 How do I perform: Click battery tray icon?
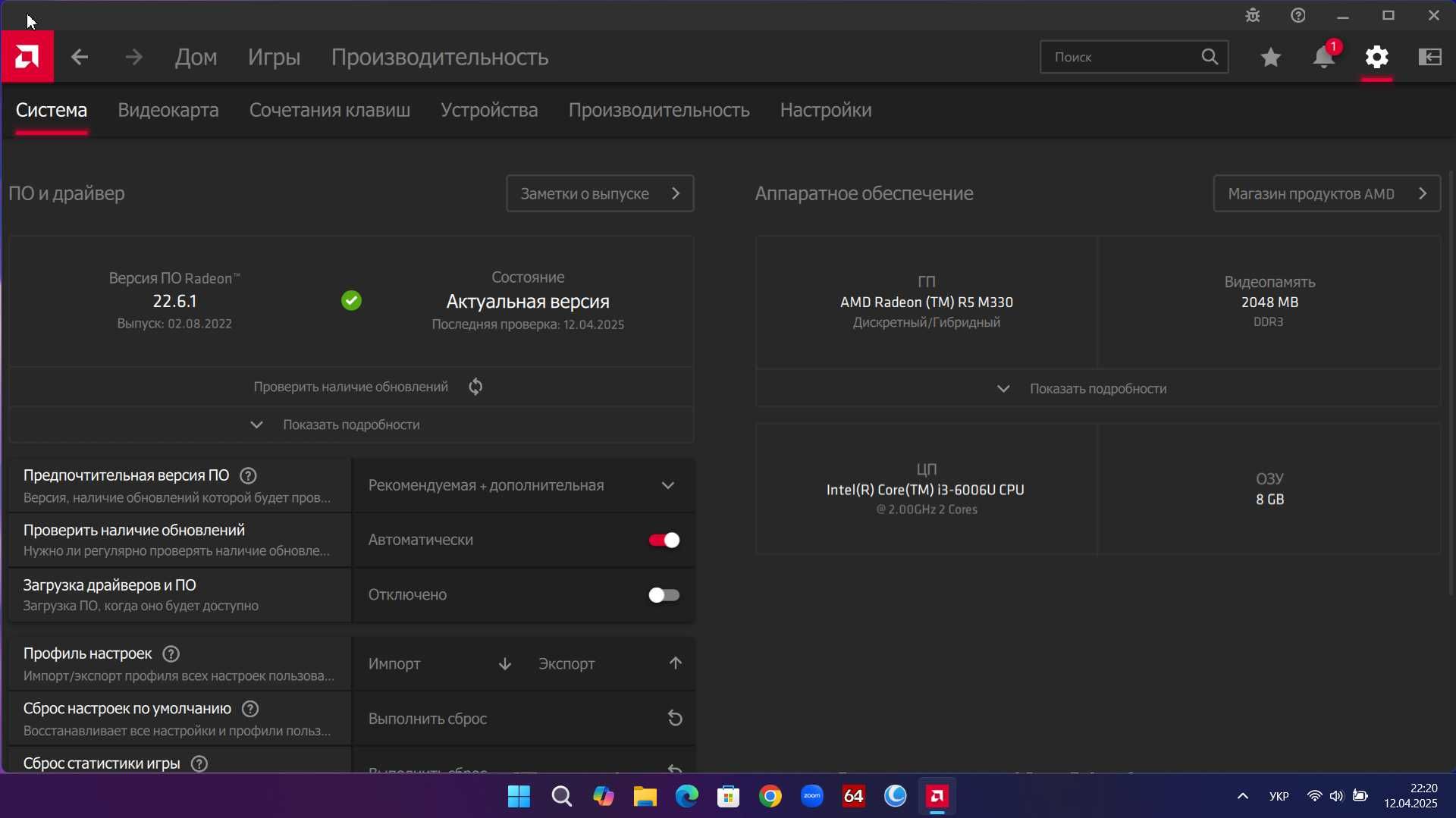pos(1360,797)
